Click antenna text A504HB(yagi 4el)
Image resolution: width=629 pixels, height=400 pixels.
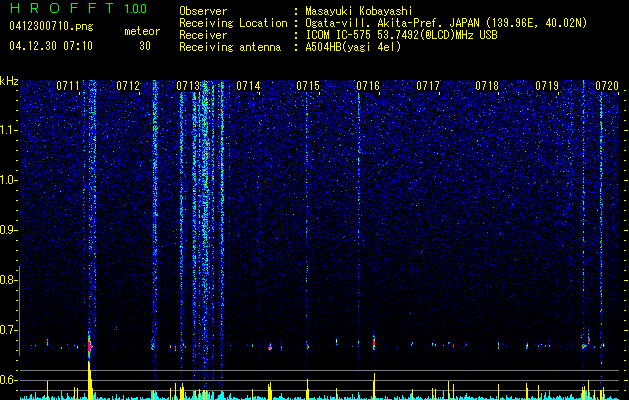coord(353,47)
